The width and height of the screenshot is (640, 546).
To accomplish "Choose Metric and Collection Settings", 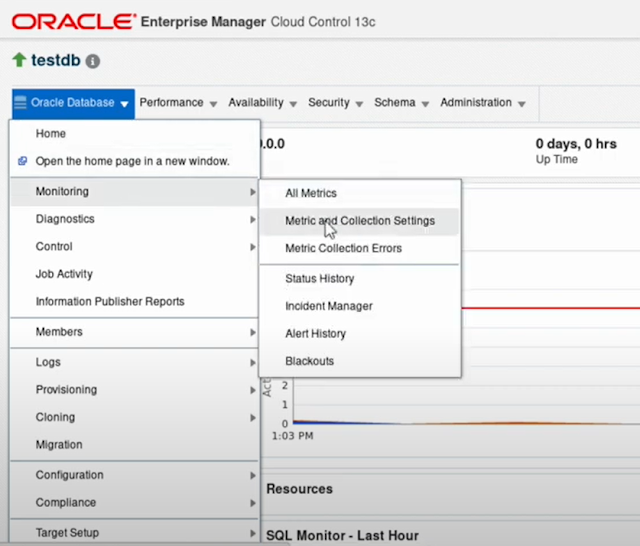I will click(360, 221).
